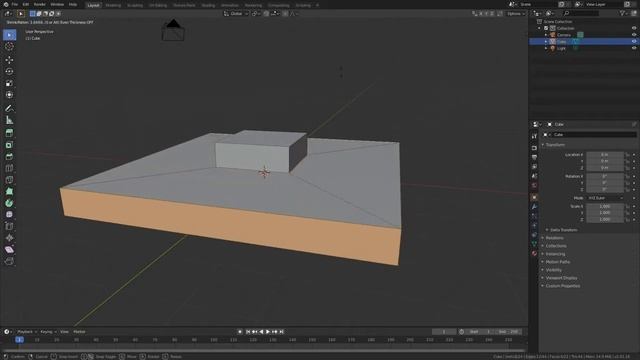Select the green Poly Build tool
Viewport: 640px width, 360px height.
pyautogui.click(x=9, y=191)
